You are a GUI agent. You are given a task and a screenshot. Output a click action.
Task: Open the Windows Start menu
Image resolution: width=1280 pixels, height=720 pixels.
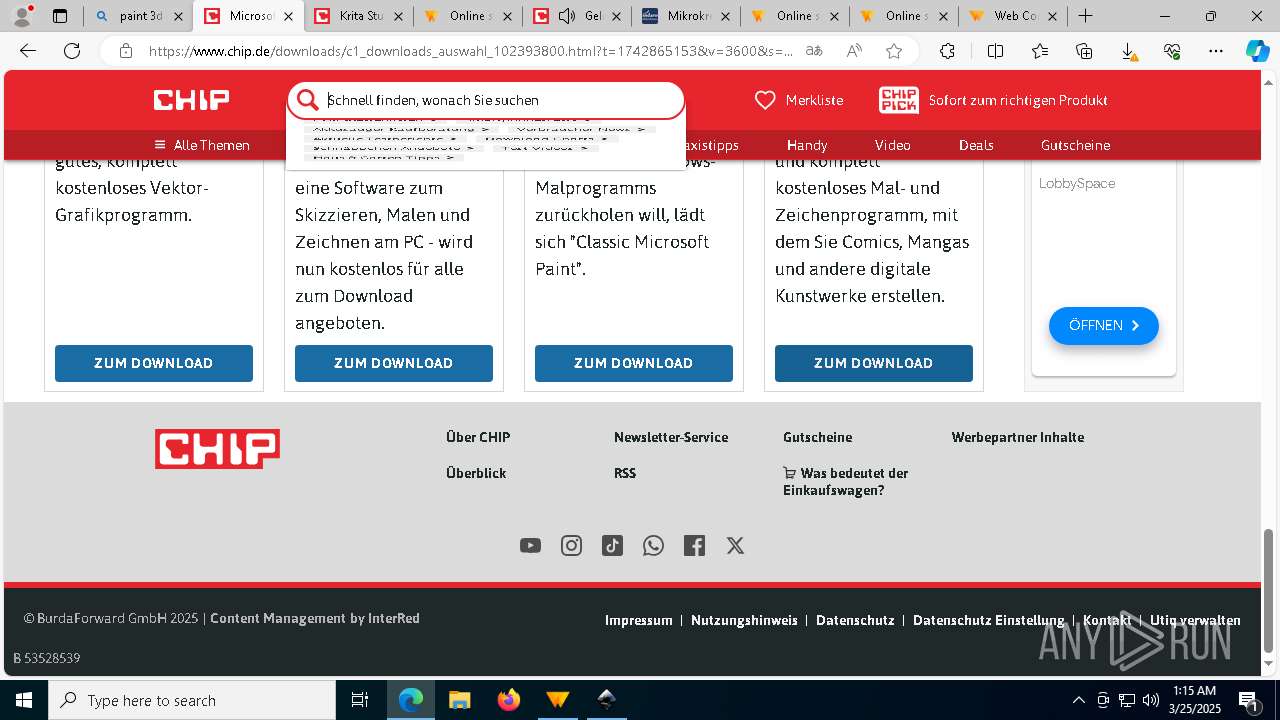point(24,700)
